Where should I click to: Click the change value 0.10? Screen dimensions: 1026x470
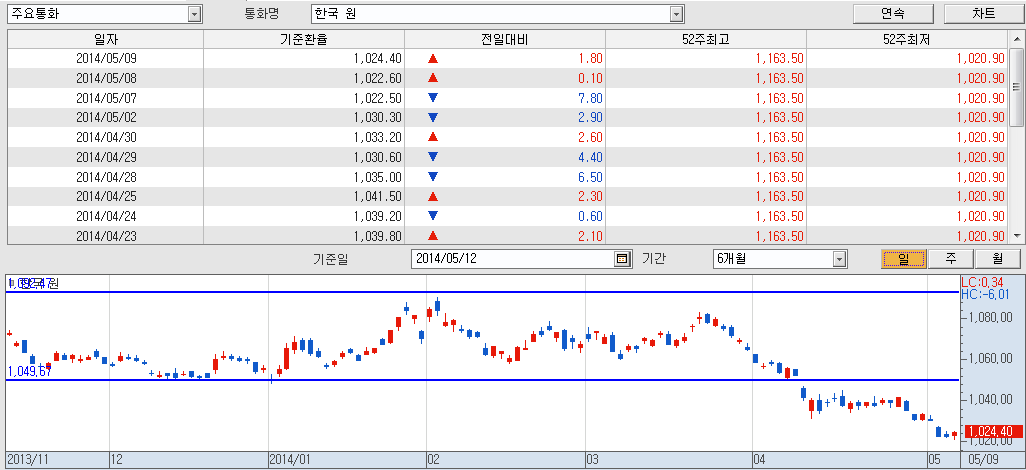click(x=590, y=78)
